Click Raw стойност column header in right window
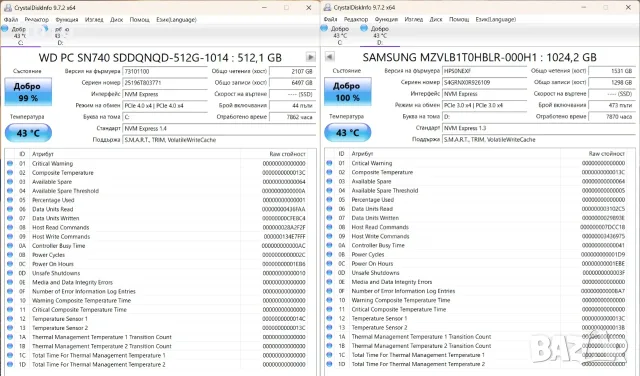Viewport: 640px width, 376px height. click(x=607, y=154)
